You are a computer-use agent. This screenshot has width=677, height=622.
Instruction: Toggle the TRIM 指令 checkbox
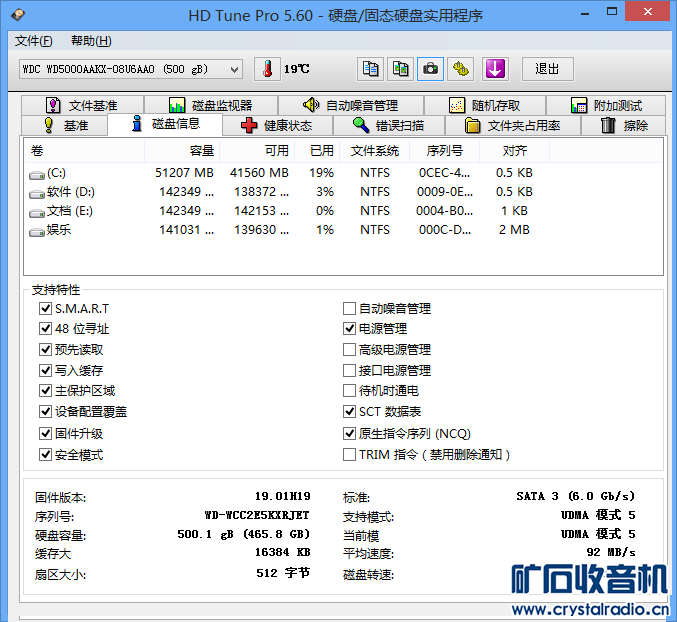pos(349,455)
